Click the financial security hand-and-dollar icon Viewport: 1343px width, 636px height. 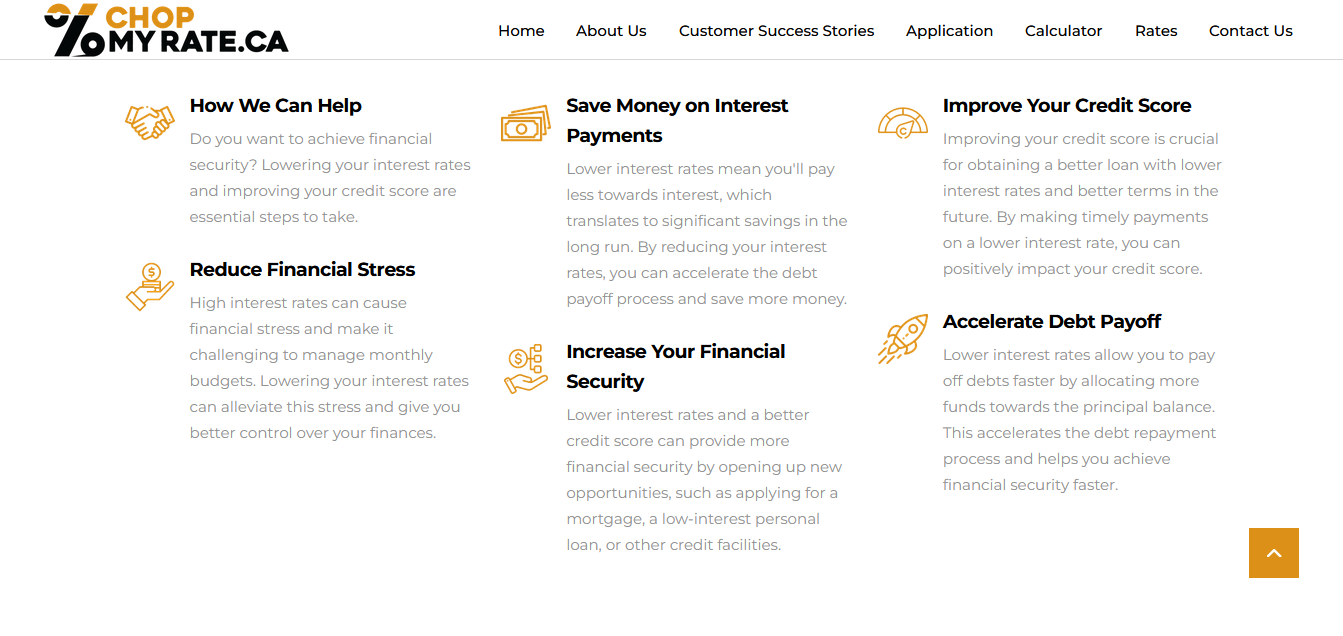(526, 368)
